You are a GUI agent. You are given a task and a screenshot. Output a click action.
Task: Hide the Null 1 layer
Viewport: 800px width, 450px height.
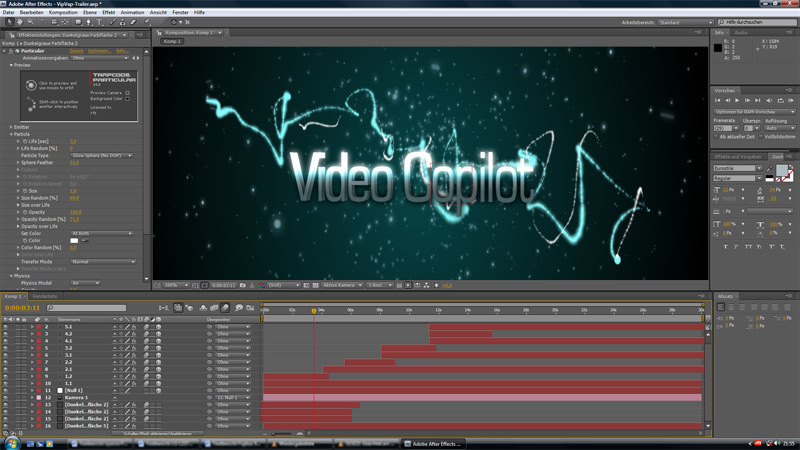click(6, 390)
